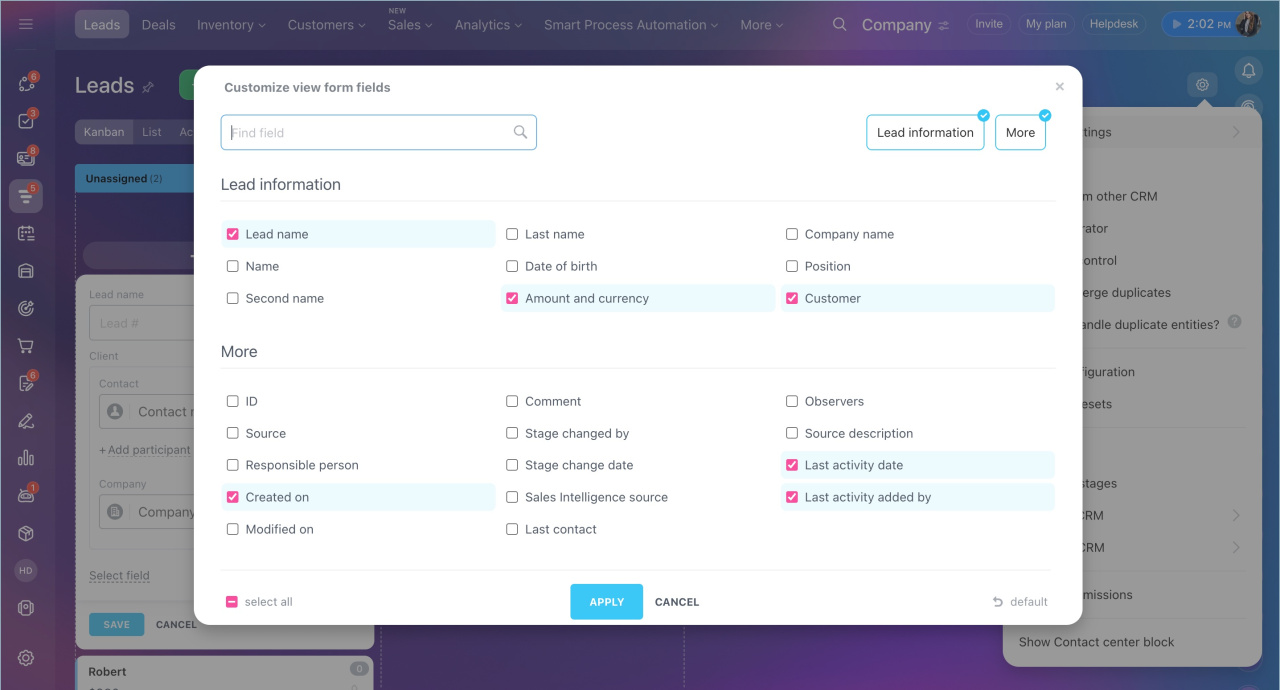Open the shopping cart icon in sidebar
This screenshot has height=690, width=1280.
pyautogui.click(x=26, y=346)
